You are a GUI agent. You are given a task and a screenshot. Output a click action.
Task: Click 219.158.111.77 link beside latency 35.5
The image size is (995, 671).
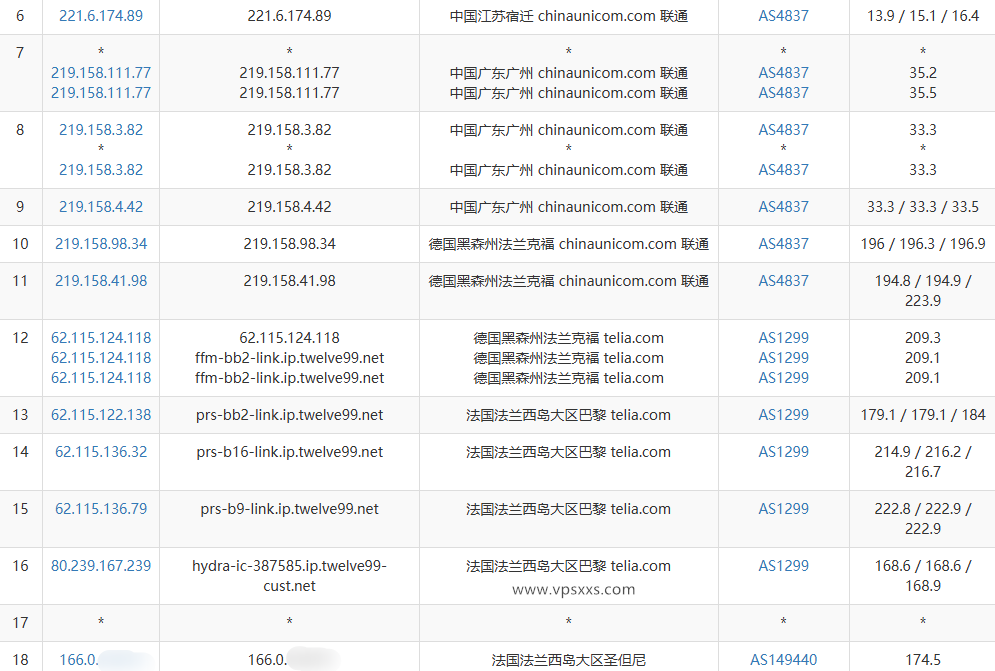click(101, 93)
